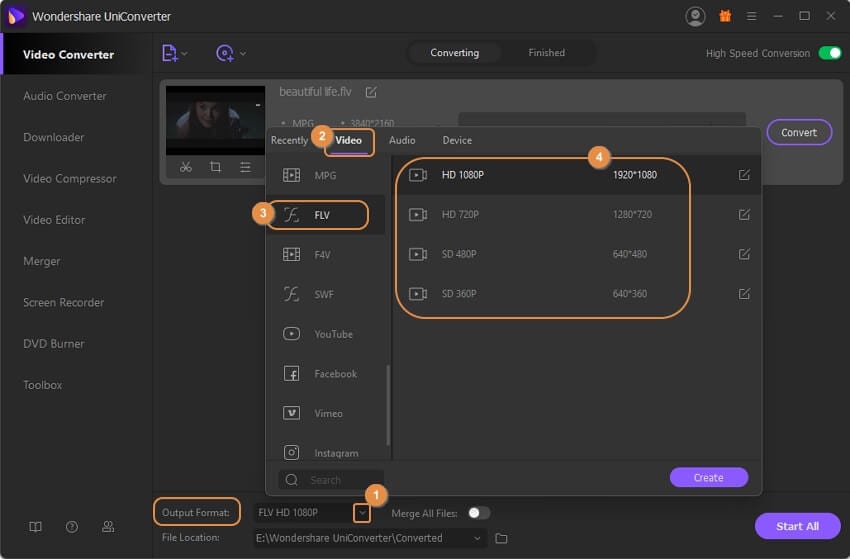This screenshot has height=559, width=850.
Task: Choose SWF format in list
Action: [x=325, y=294]
